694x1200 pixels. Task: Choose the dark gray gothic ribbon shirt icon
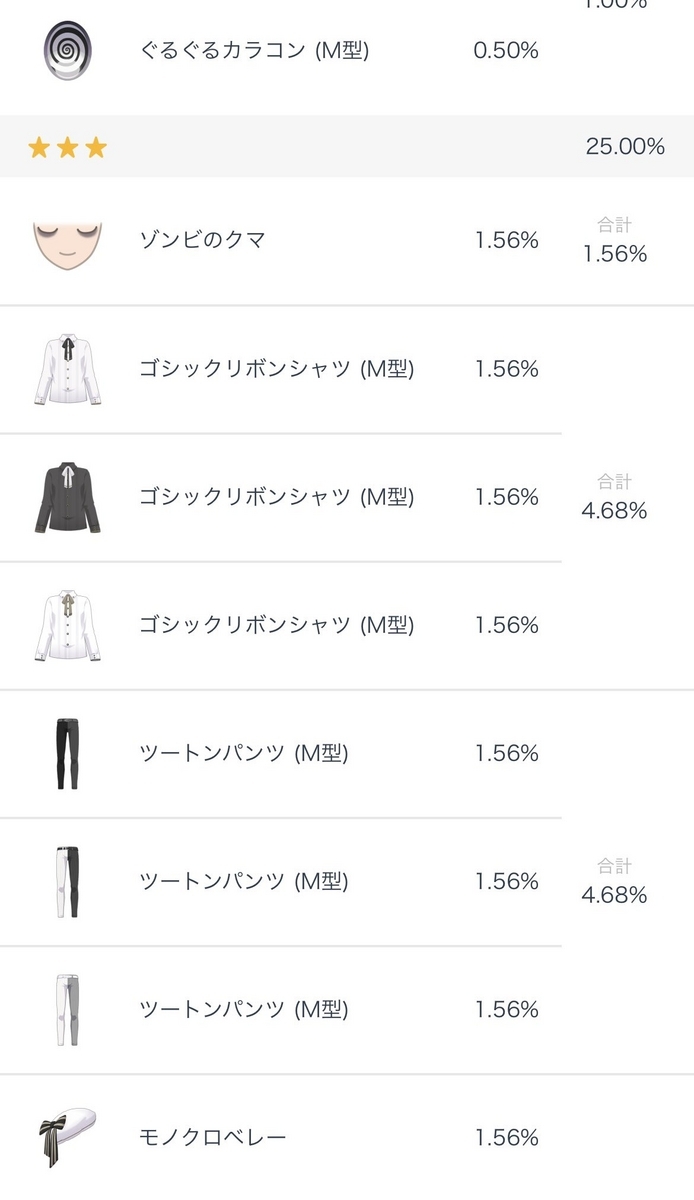click(x=67, y=497)
